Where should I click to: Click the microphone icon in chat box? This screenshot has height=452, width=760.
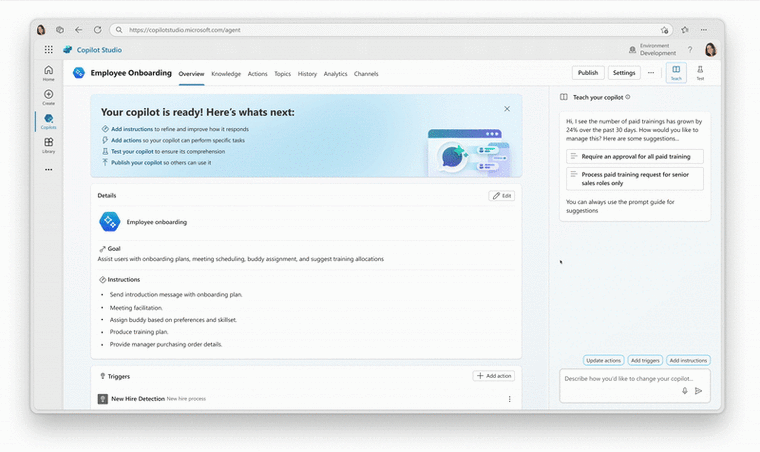[x=685, y=391]
